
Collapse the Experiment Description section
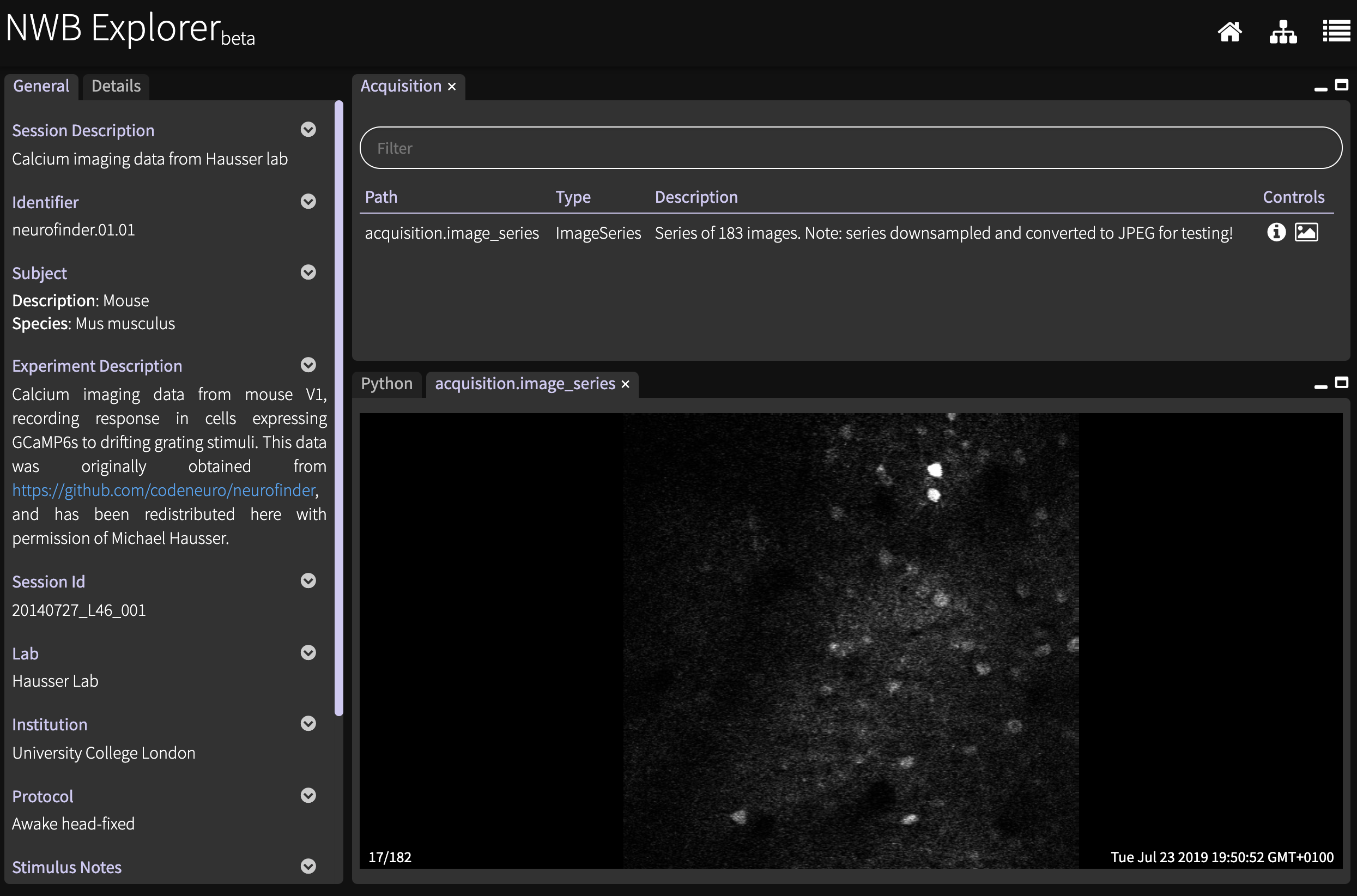point(308,365)
